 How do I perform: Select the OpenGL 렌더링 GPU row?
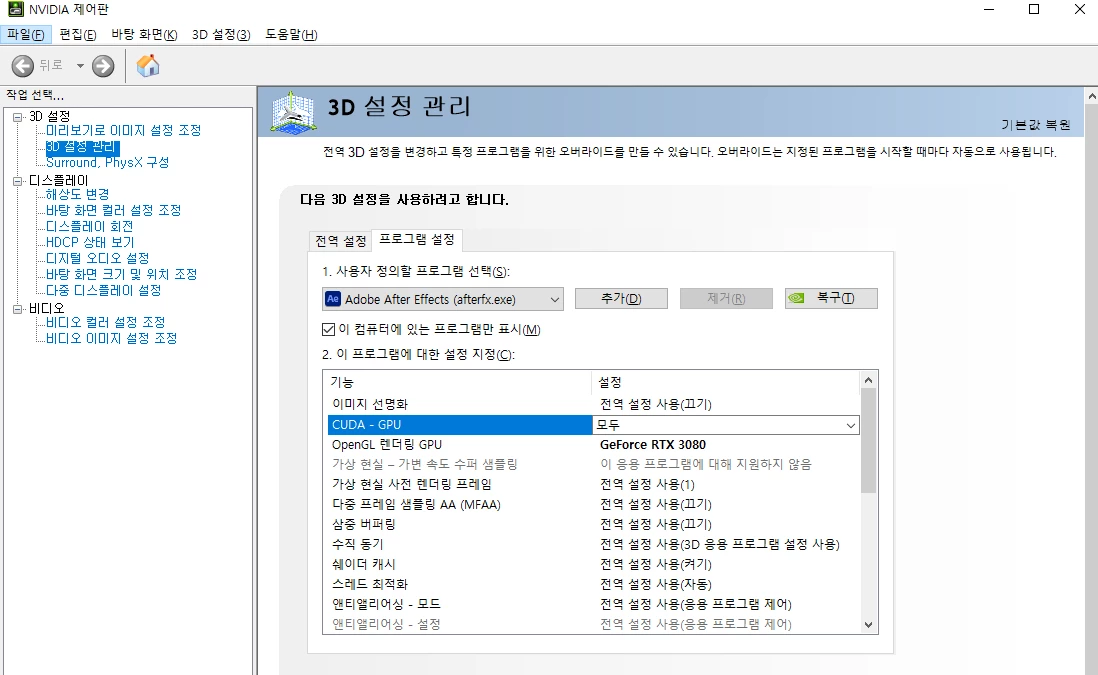click(593, 445)
